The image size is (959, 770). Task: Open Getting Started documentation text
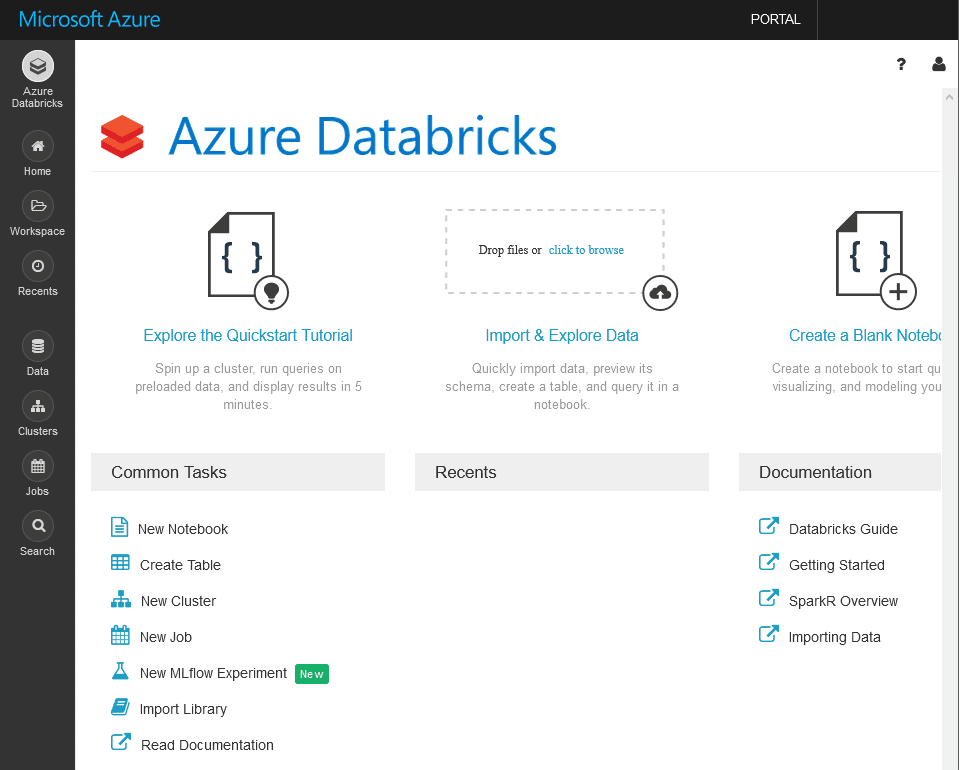837,565
